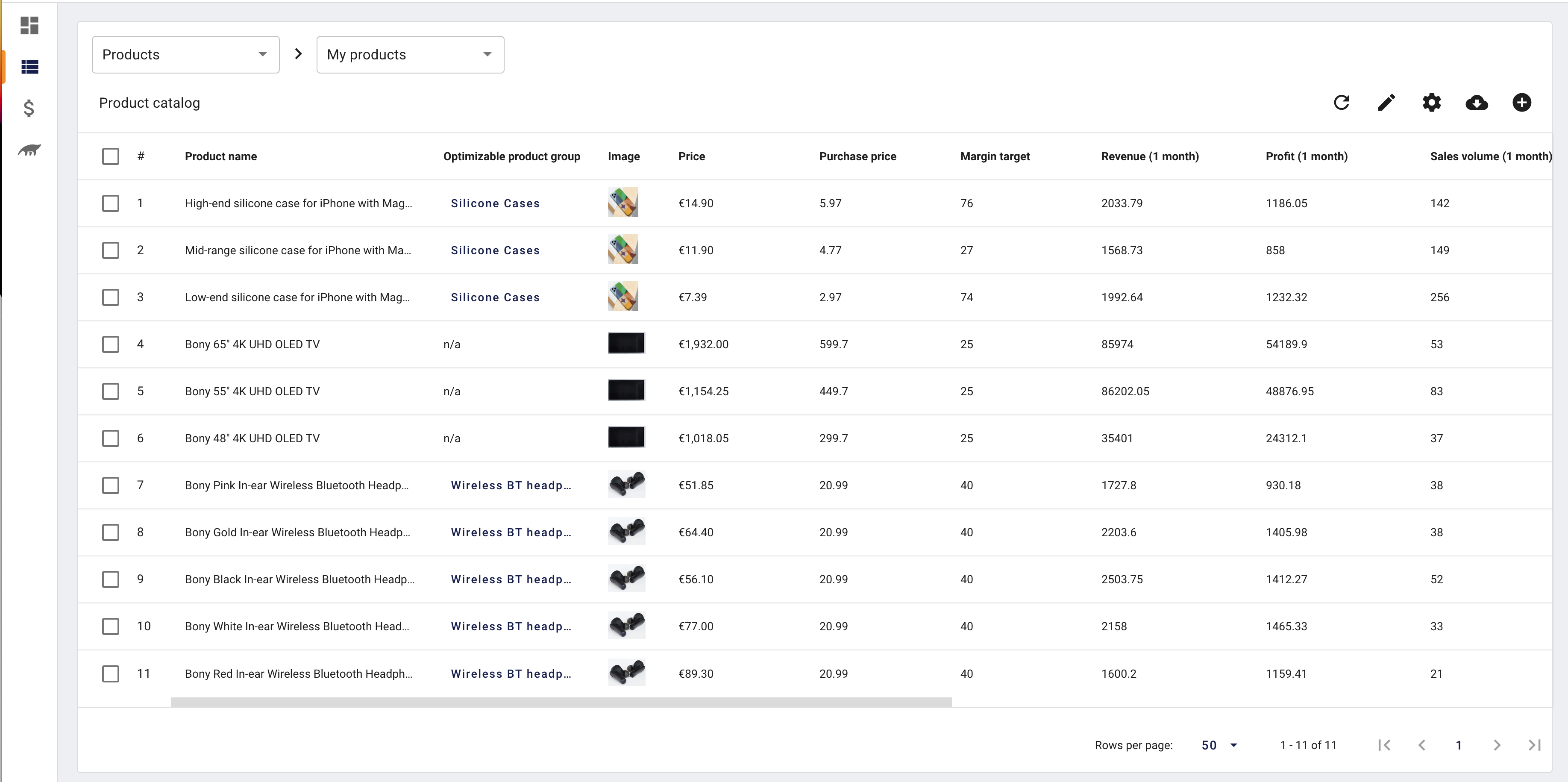Check the Bony 65" OLED TV row
The height and width of the screenshot is (782, 1568).
click(110, 344)
